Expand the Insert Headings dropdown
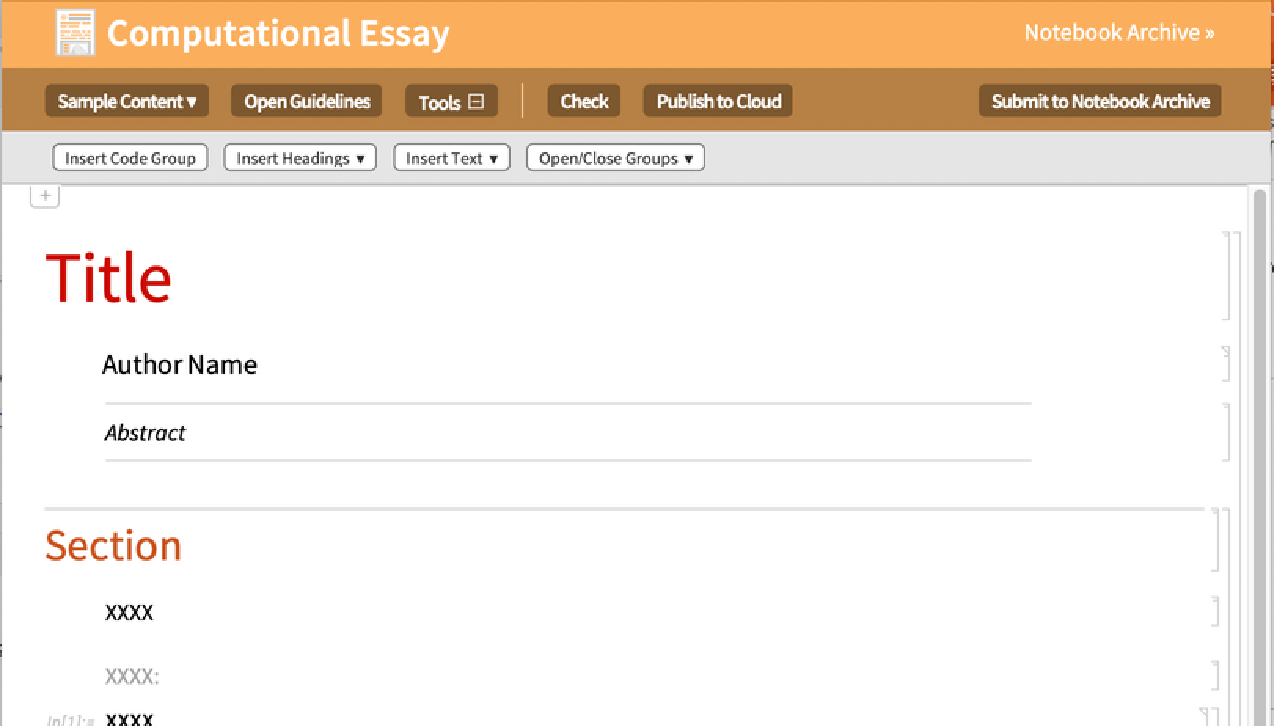 (x=300, y=158)
